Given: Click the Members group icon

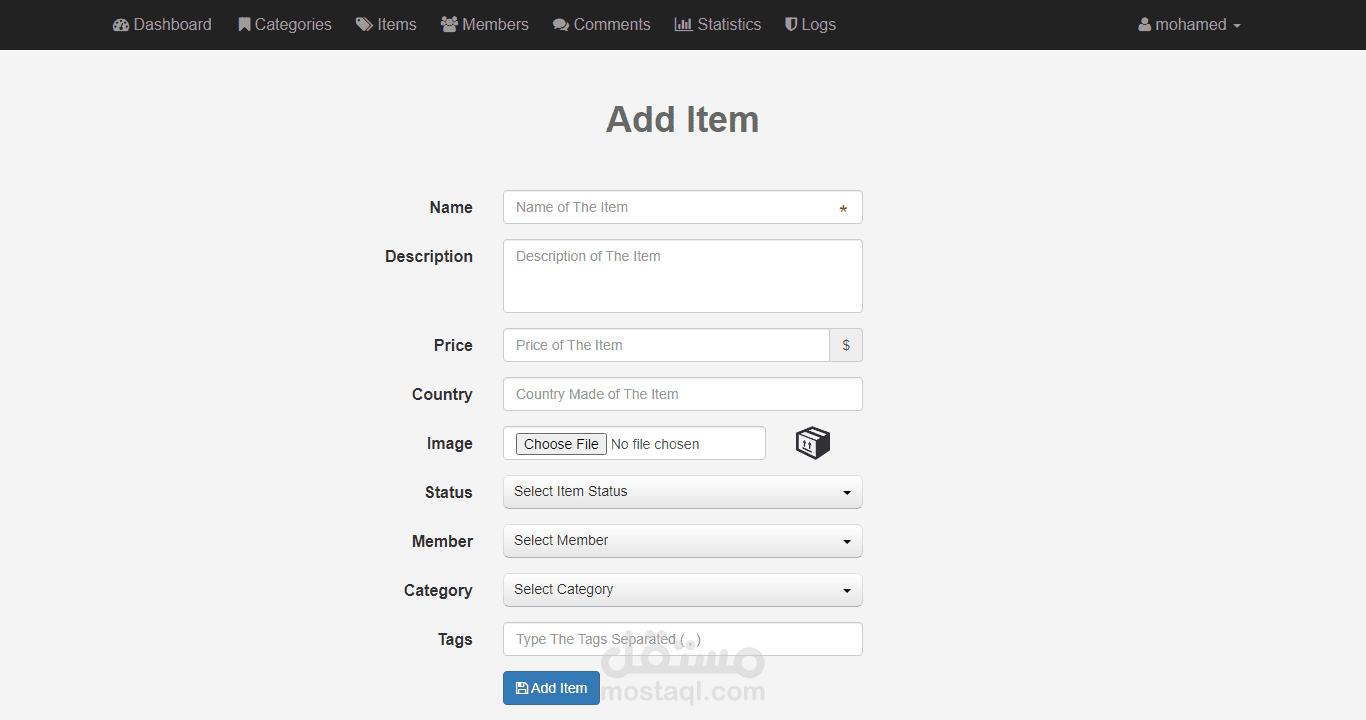Looking at the screenshot, I should click(449, 25).
